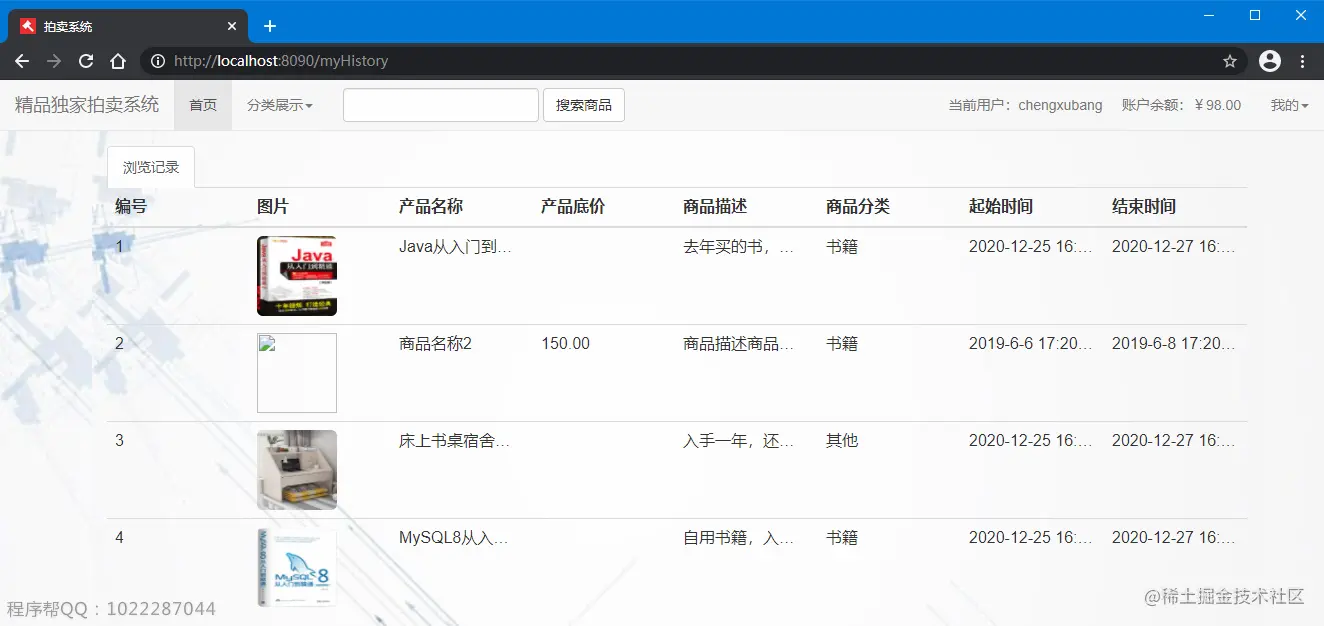Viewport: 1324px width, 626px height.
Task: Click the browser back navigation arrow
Action: (21, 61)
